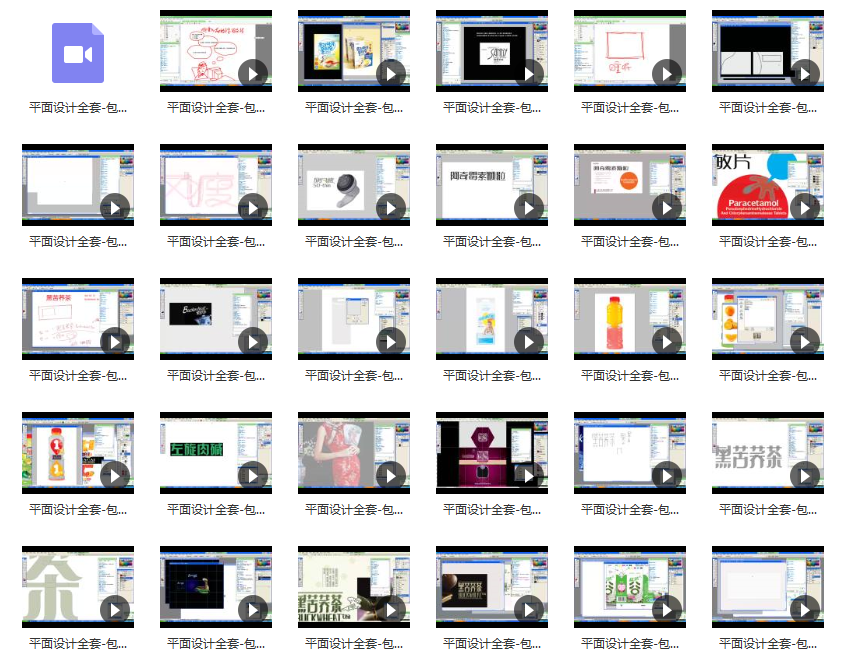Click the file name under the black banner logo video

(216, 376)
